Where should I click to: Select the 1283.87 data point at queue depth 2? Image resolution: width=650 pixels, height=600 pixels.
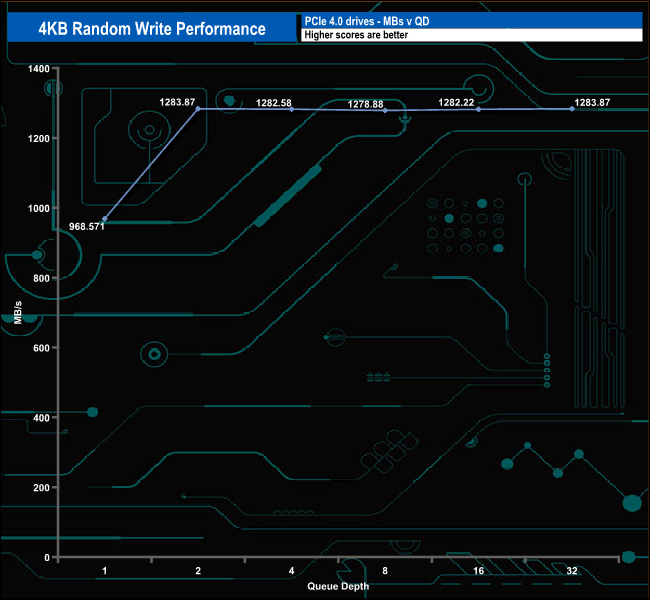tap(198, 108)
